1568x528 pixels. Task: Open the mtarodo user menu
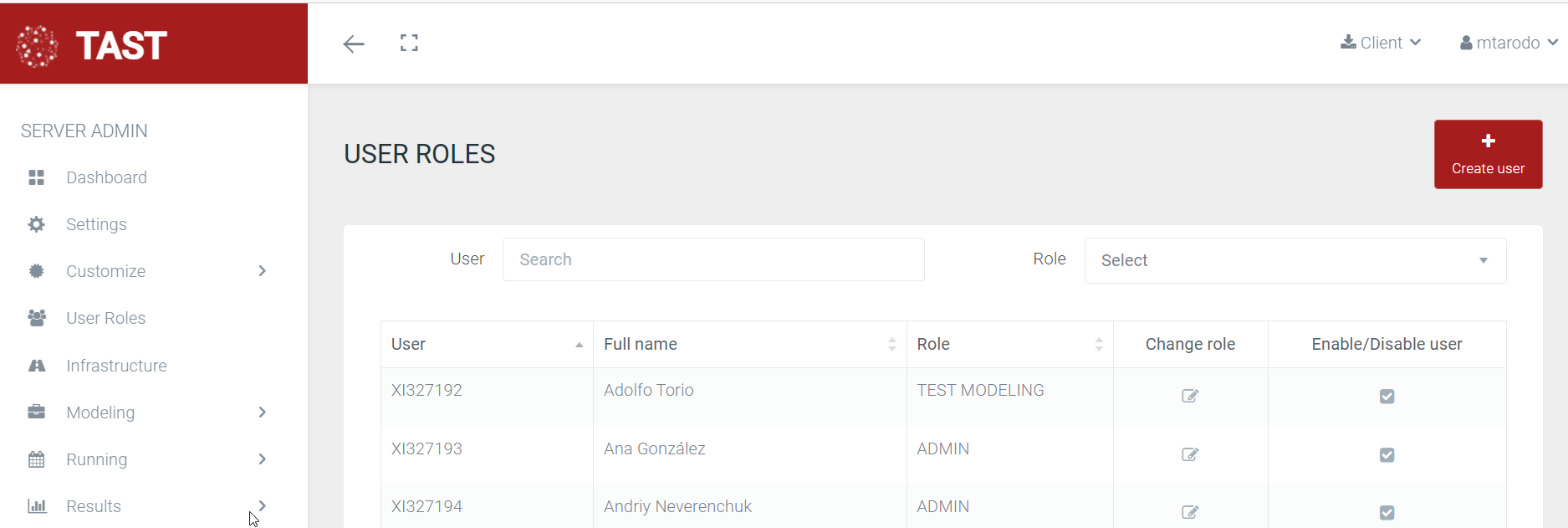(x=1509, y=43)
